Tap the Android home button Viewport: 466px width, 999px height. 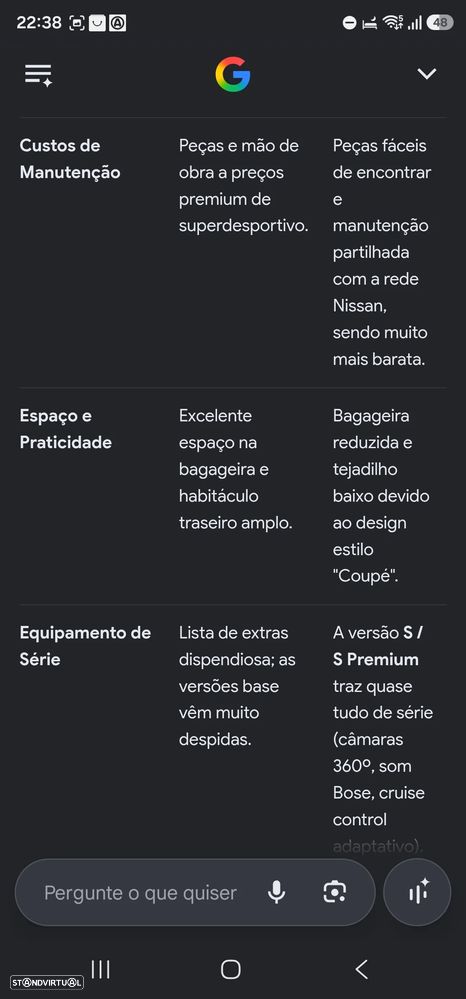(231, 970)
